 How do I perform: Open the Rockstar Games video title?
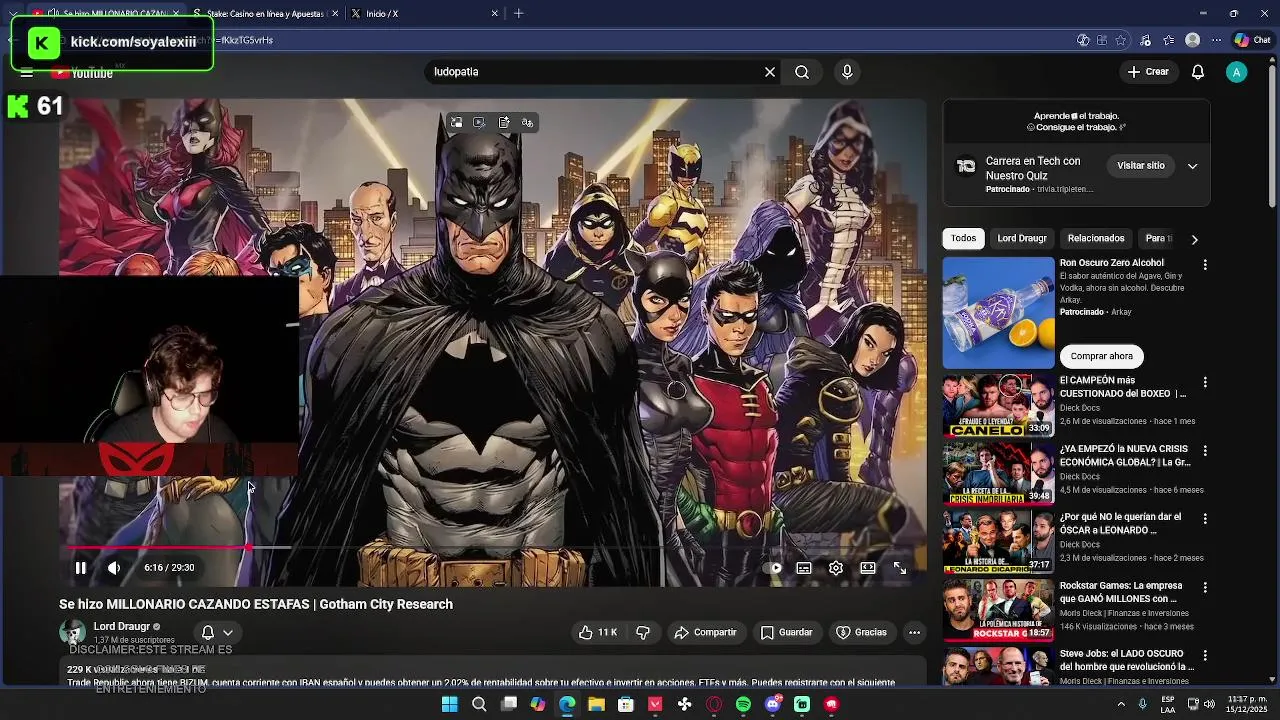point(1120,592)
